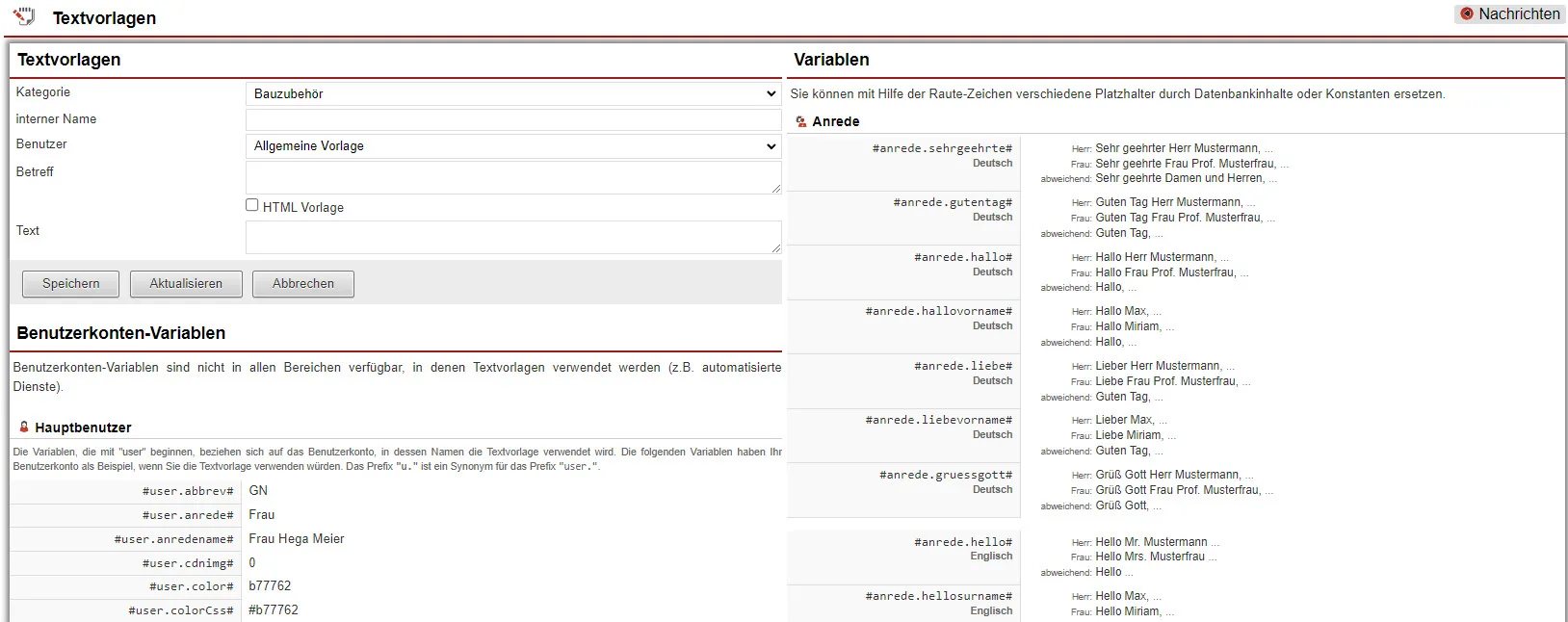Click into the Betreff text area

pos(513,177)
